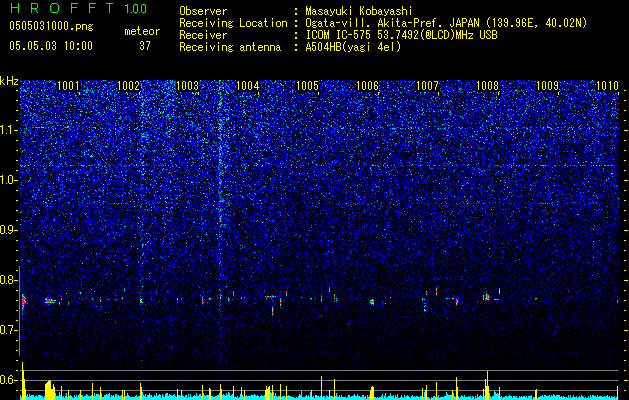Image resolution: width=629 pixels, height=400 pixels.
Task: Click the Receiver label
Action: [203, 35]
